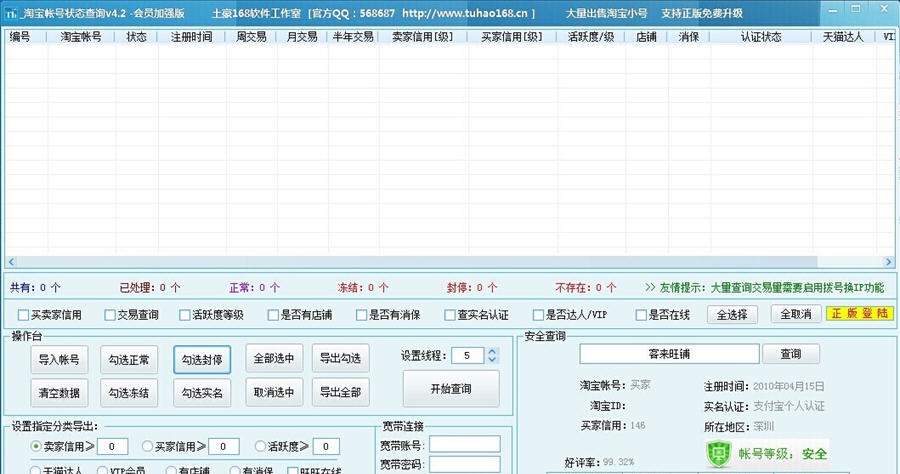The width and height of the screenshot is (900, 474).
Task: Click the 勾选封停 button
Action: pos(202,359)
